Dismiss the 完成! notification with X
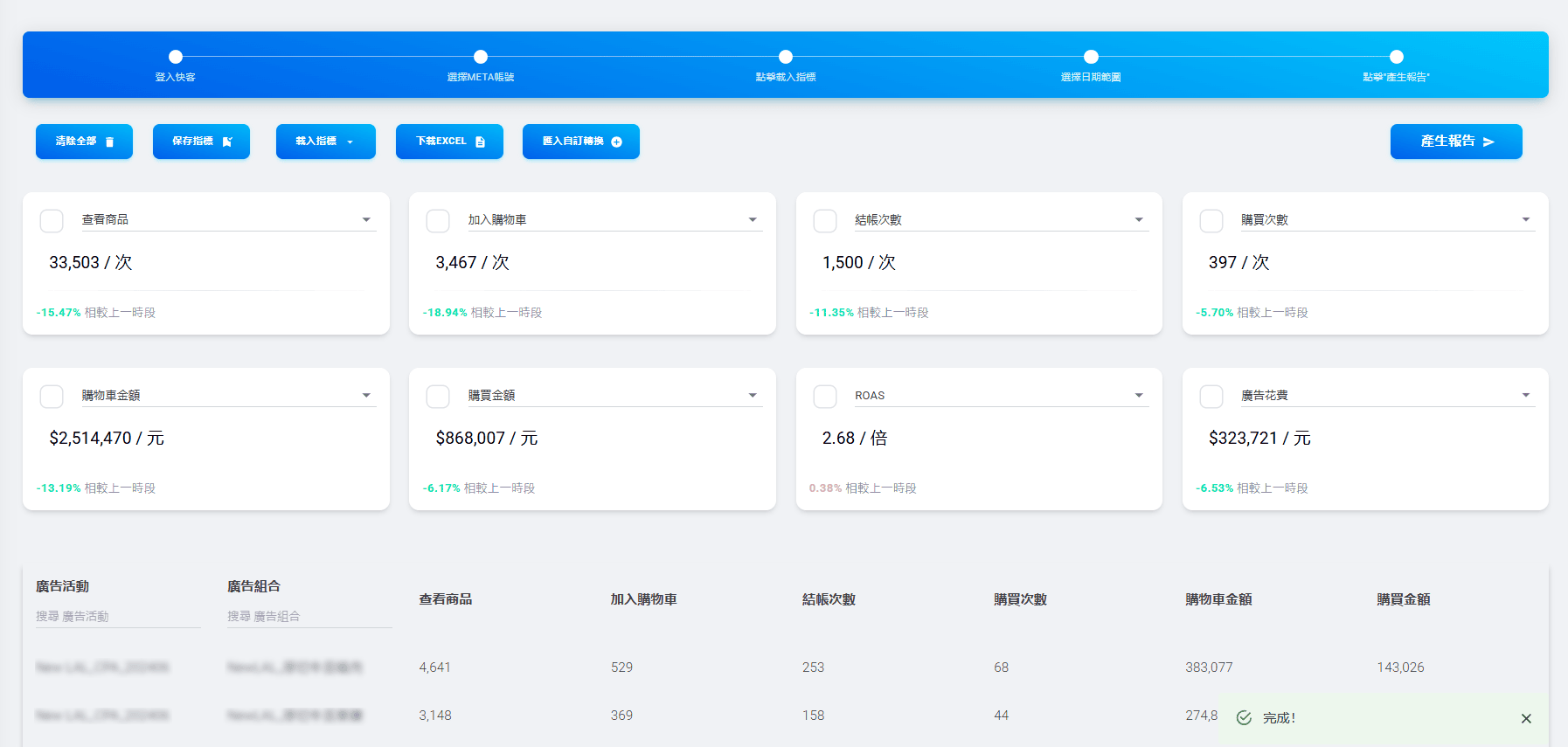1568x747 pixels. [x=1526, y=718]
